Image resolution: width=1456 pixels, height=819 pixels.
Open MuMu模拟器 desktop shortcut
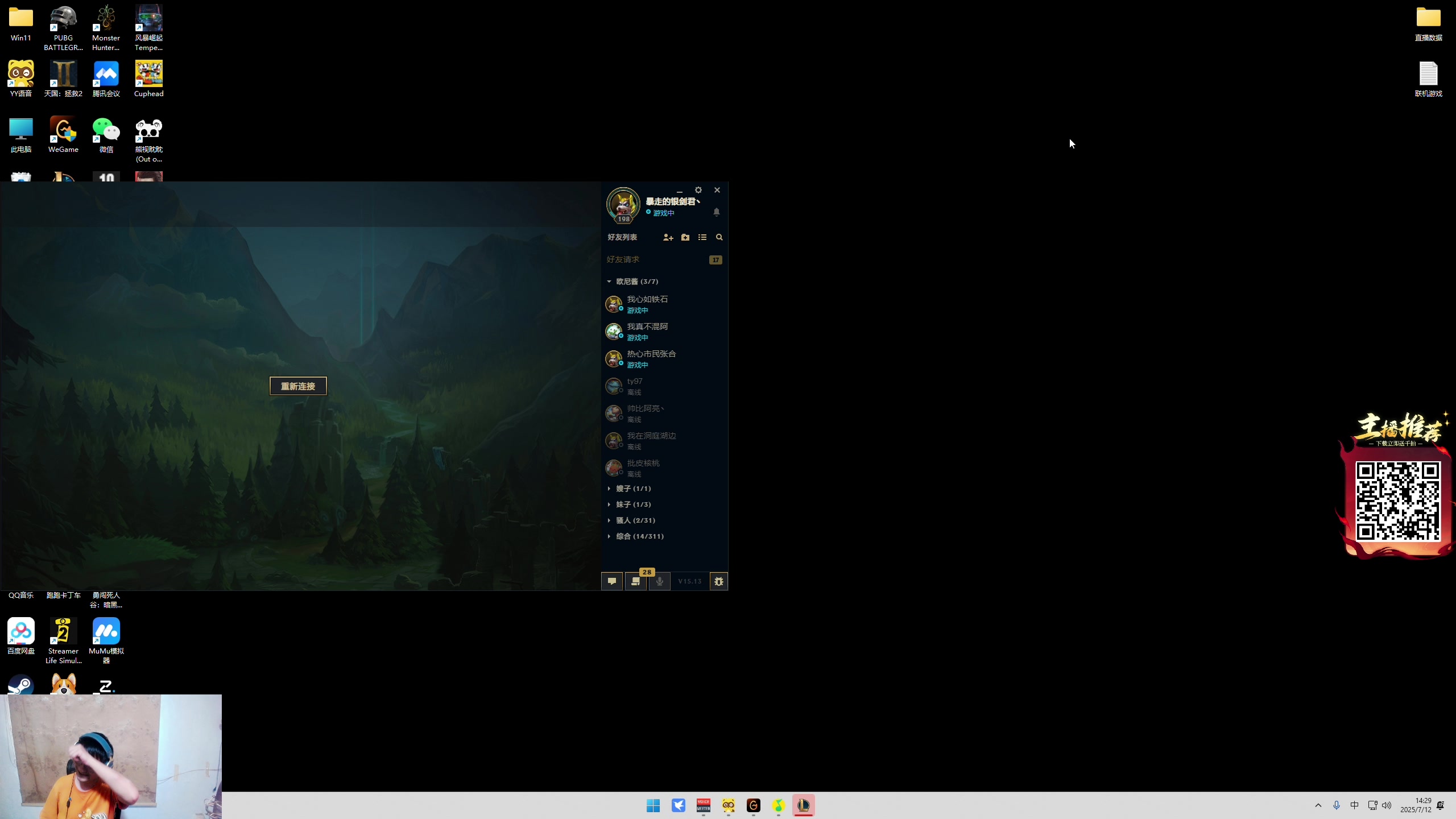[106, 642]
